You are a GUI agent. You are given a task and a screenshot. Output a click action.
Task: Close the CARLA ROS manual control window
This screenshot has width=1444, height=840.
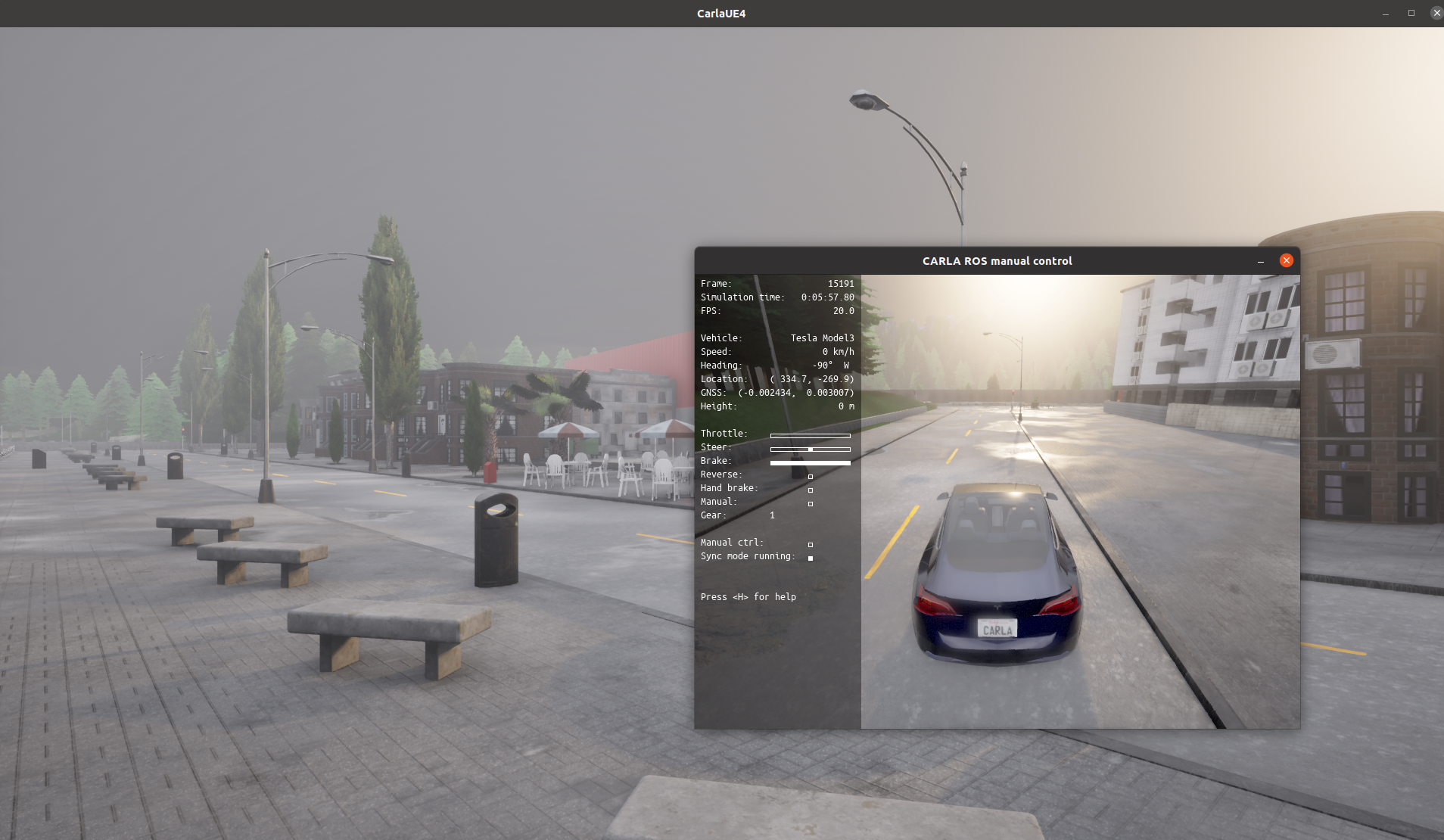pyautogui.click(x=1286, y=260)
